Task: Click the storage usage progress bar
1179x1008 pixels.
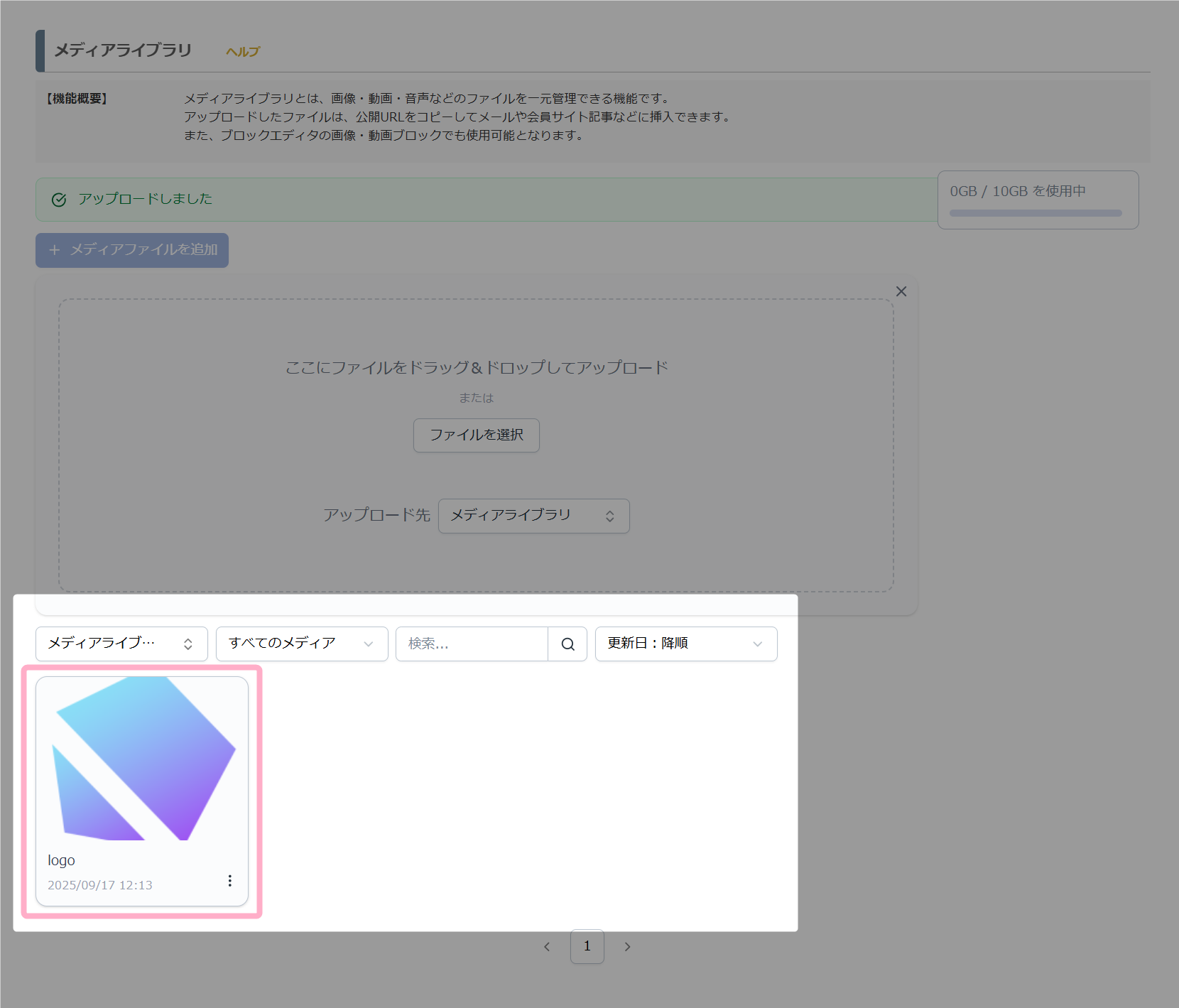Action: [x=1036, y=213]
